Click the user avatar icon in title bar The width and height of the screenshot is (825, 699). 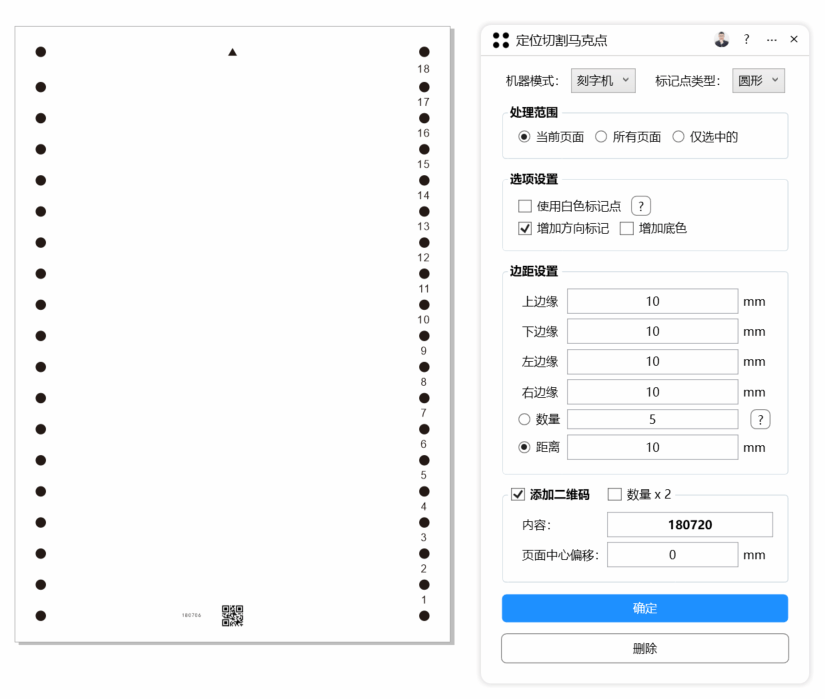pos(722,40)
